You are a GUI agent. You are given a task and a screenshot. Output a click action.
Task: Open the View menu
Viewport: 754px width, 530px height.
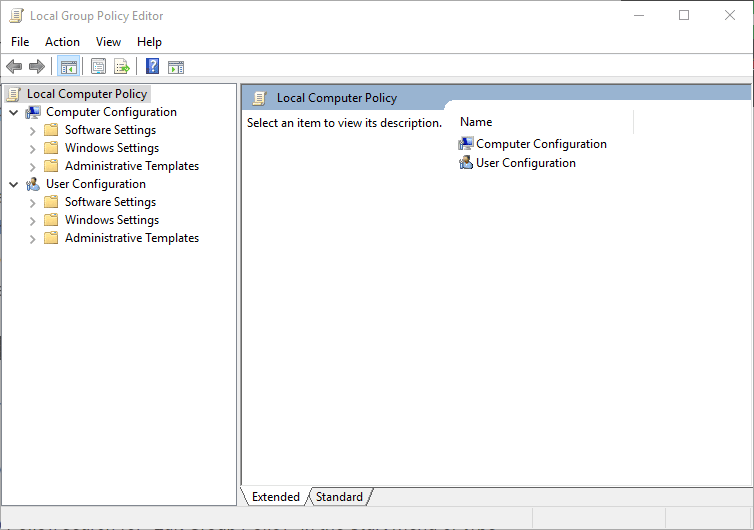click(x=108, y=42)
